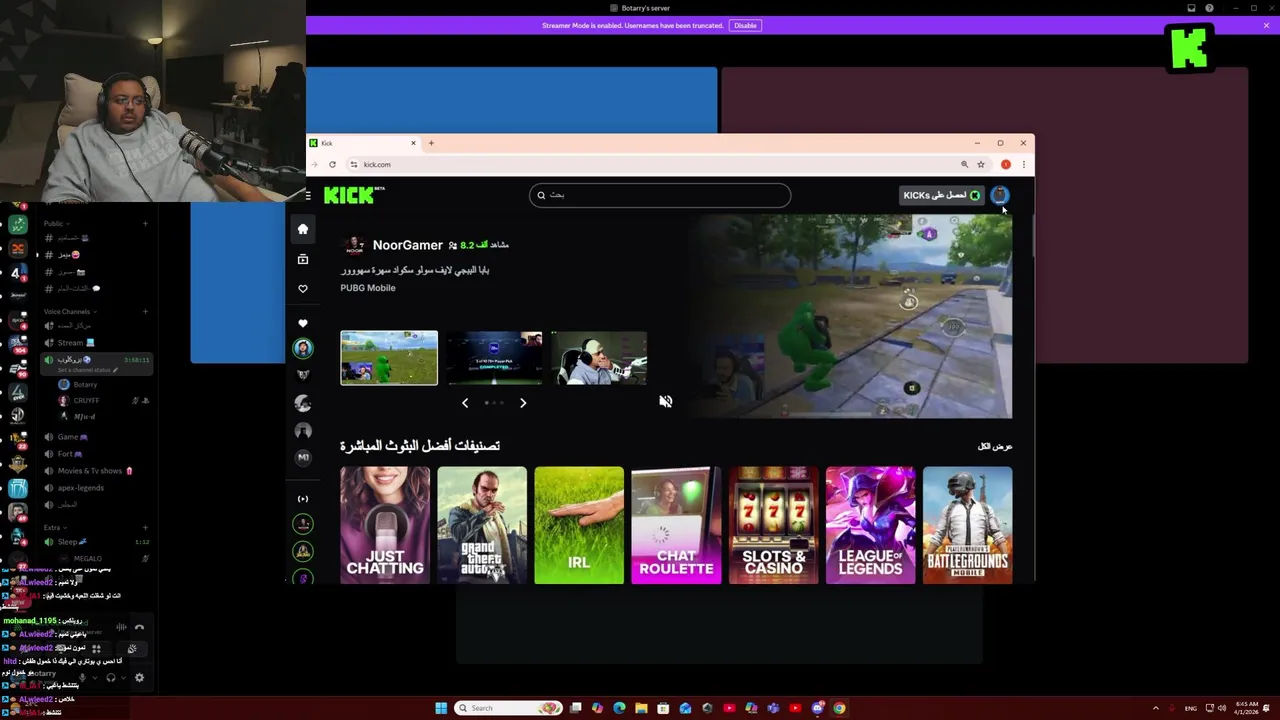Show hidden system tray icons
The width and height of the screenshot is (1280, 720).
pos(1156,708)
